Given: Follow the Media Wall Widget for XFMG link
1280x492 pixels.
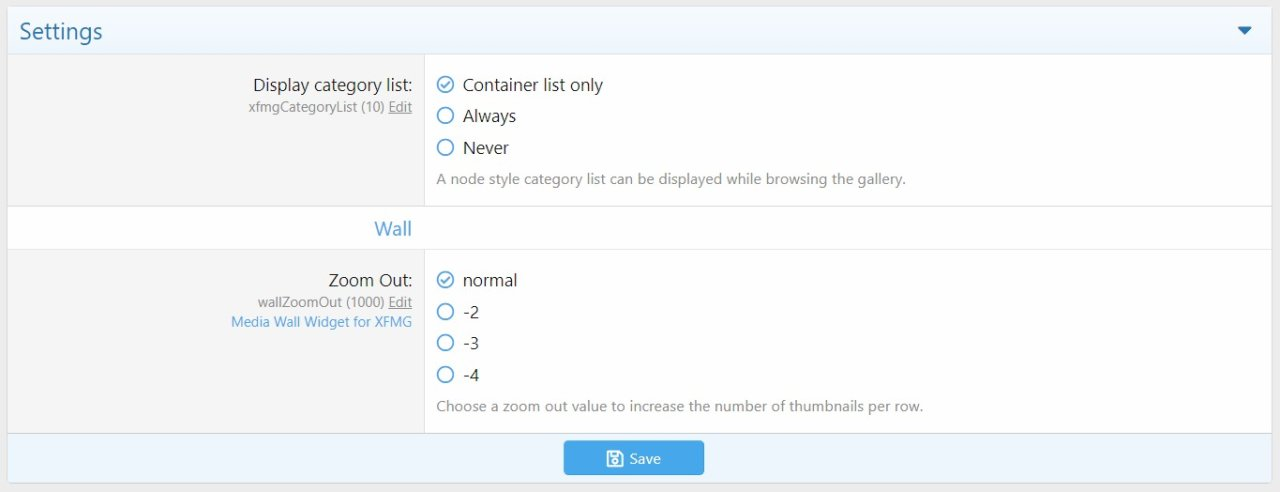Looking at the screenshot, I should 321,322.
